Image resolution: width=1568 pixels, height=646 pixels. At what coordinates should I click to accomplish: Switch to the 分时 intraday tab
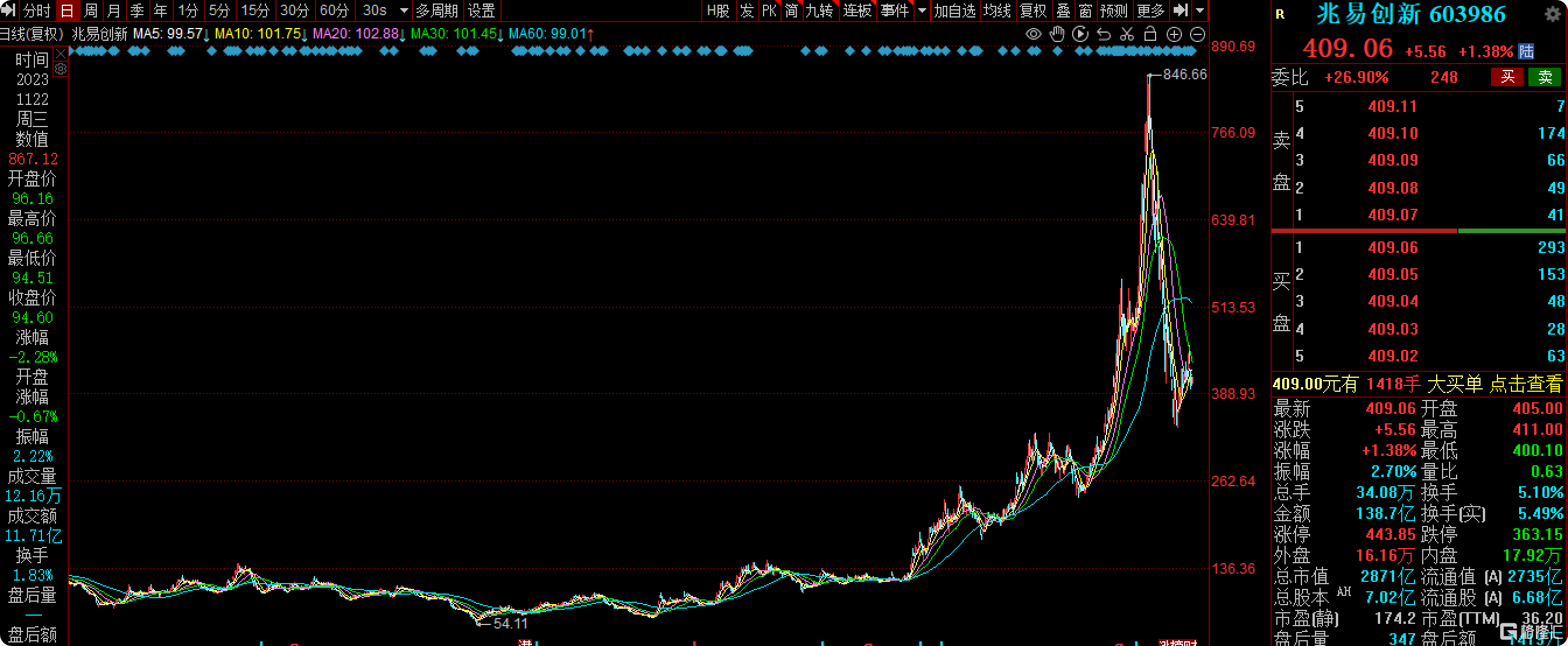click(x=36, y=10)
